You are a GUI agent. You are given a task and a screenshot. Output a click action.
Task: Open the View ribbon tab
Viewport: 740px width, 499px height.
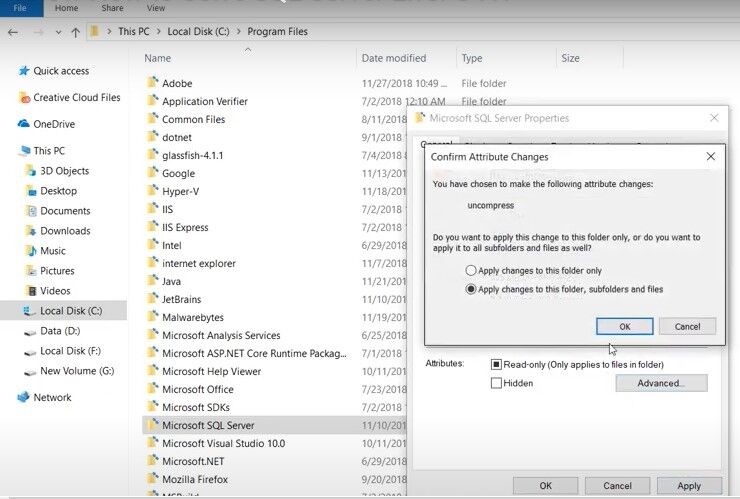(x=156, y=8)
